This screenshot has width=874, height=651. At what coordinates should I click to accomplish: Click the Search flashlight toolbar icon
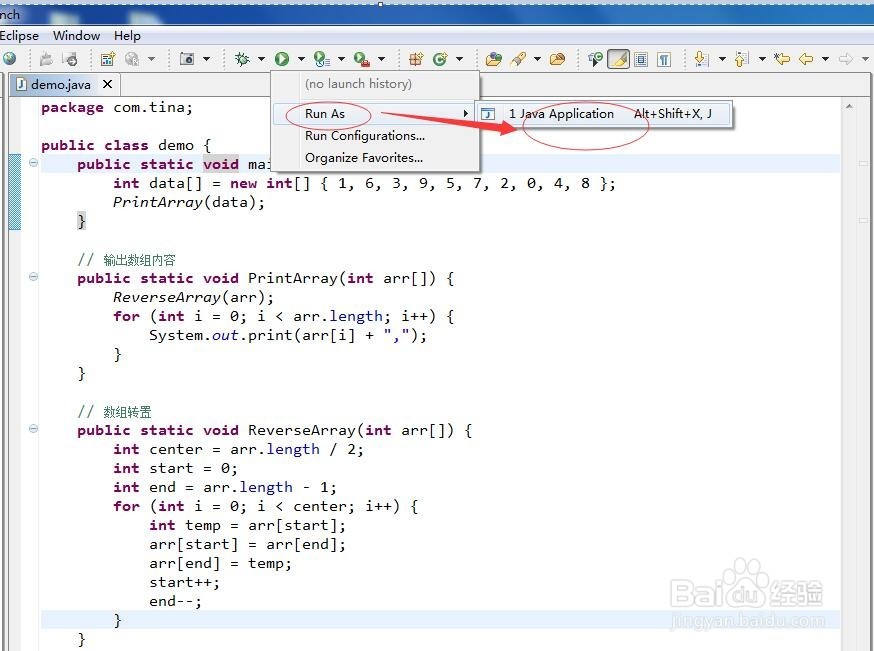tap(519, 59)
